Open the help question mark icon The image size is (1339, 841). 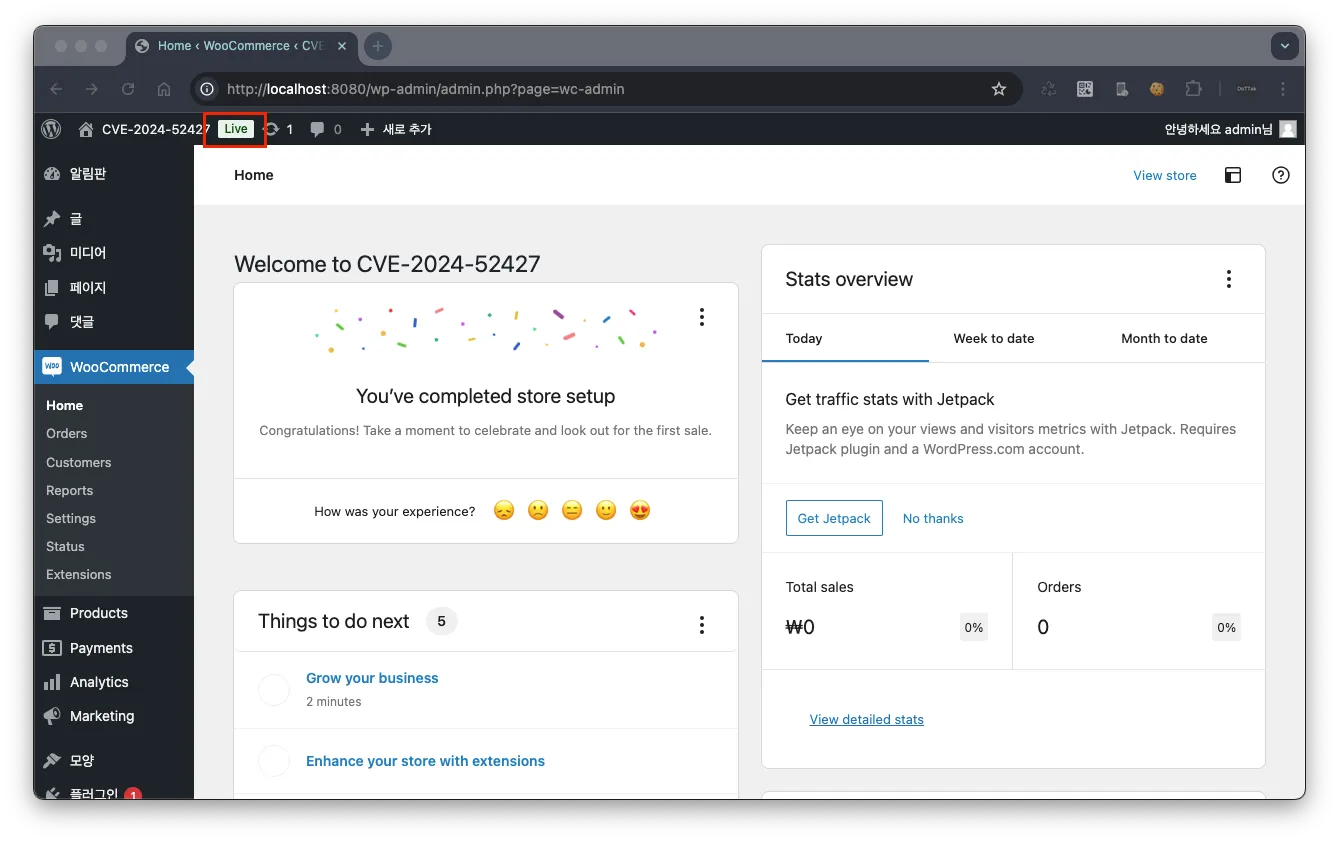pyautogui.click(x=1280, y=175)
